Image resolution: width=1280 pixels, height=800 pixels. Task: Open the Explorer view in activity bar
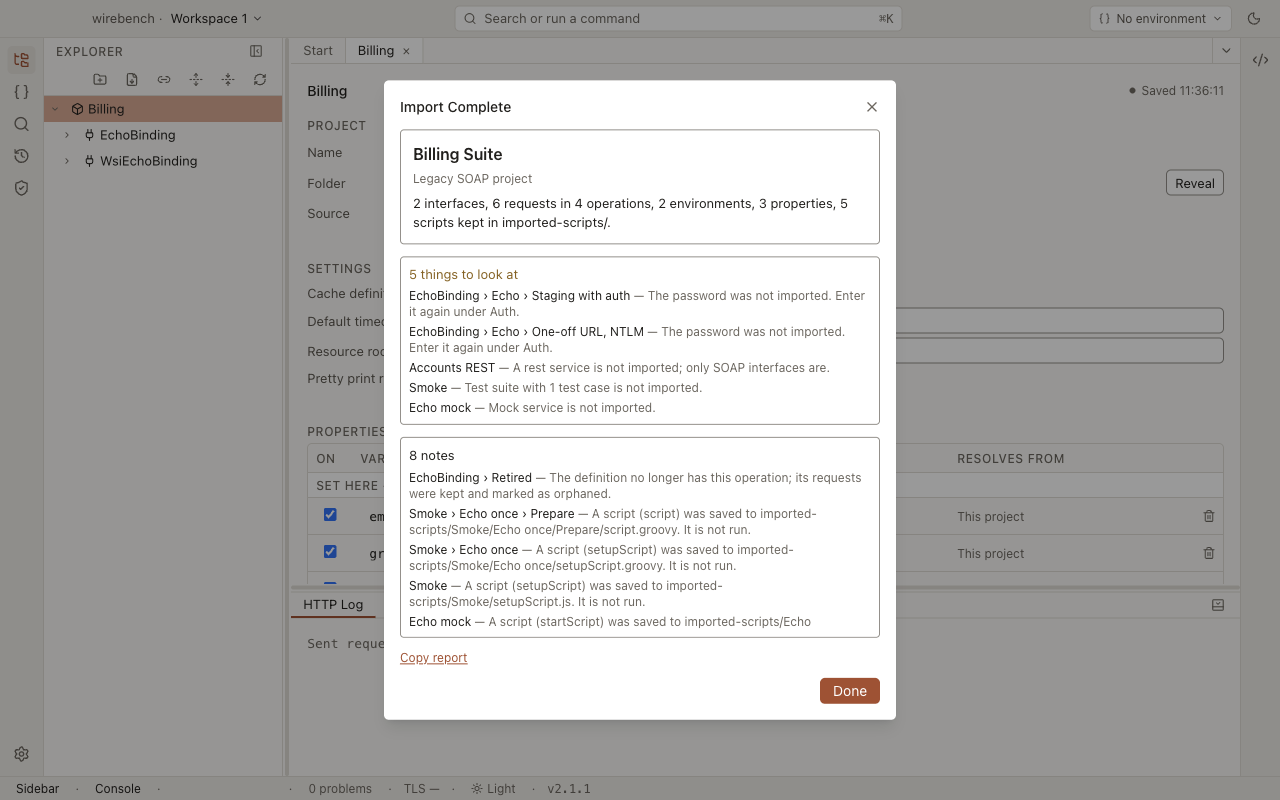[x=21, y=60]
